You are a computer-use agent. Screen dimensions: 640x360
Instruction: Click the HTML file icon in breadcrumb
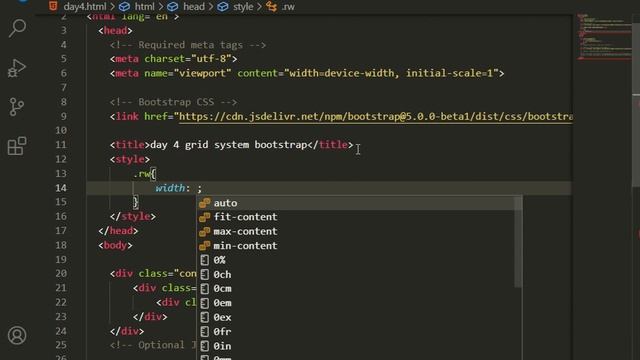click(53, 6)
